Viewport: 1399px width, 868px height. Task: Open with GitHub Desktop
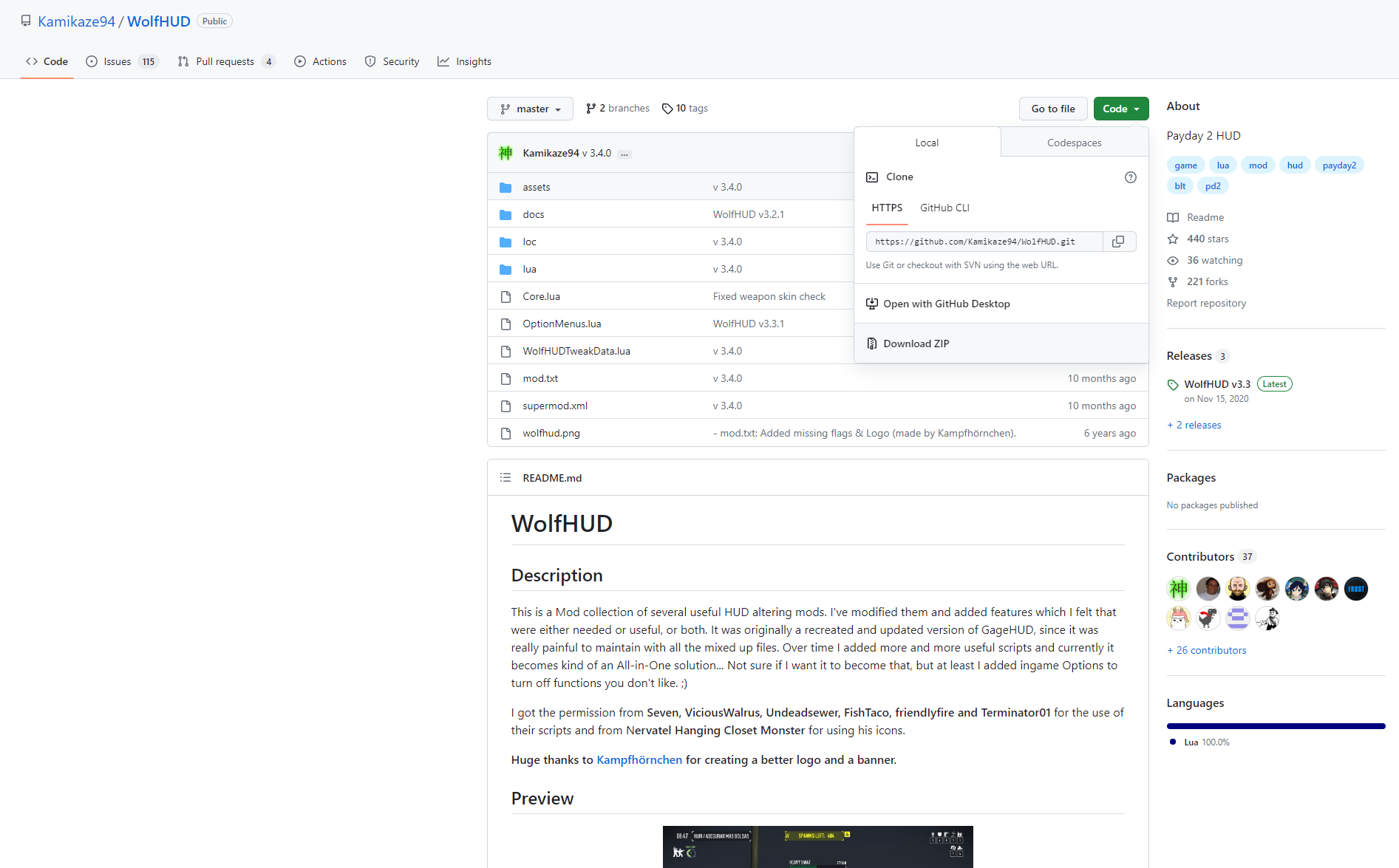[1001, 304]
